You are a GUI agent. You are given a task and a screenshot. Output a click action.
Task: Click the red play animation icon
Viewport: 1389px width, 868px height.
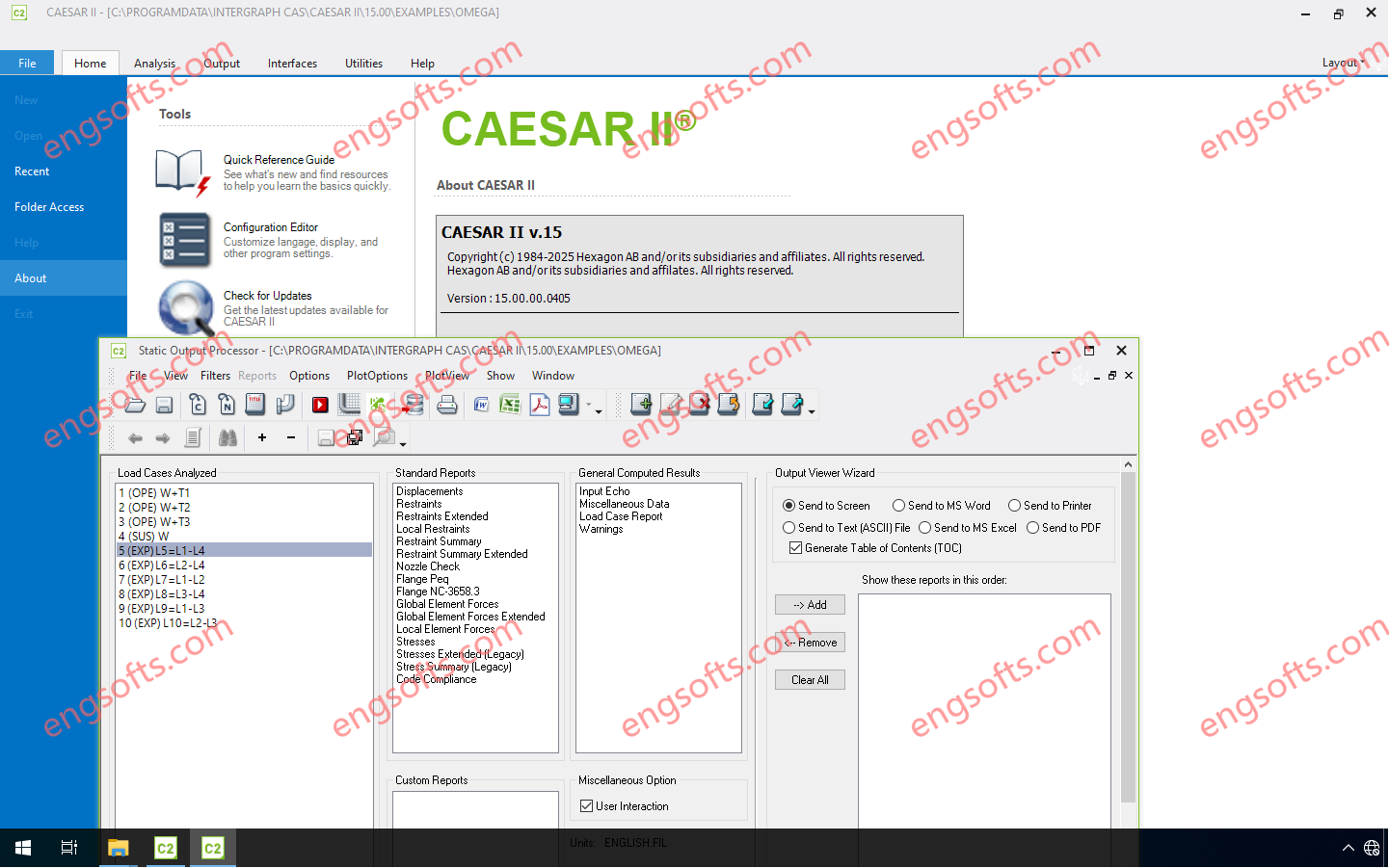point(320,406)
